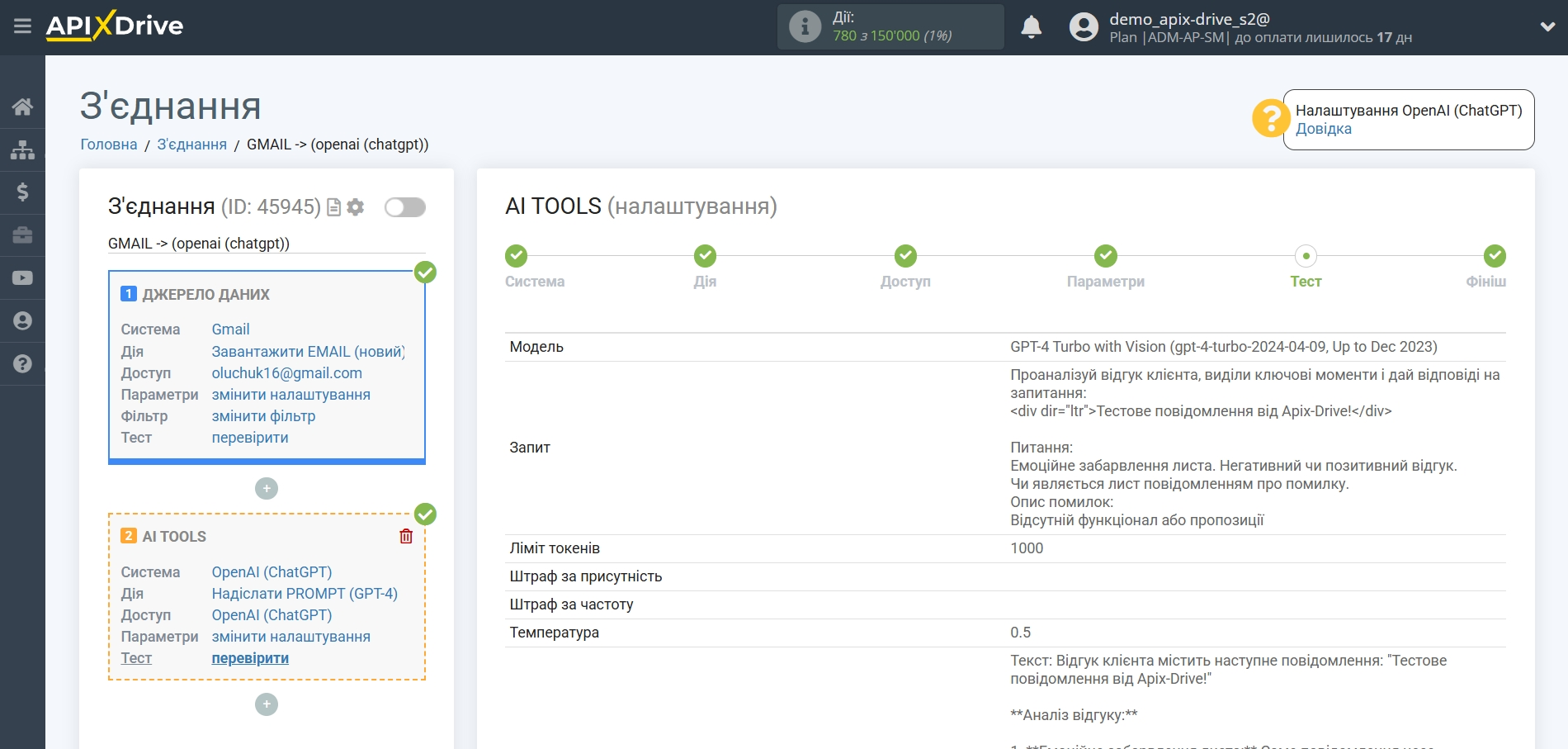Click data source перевірити test link
Screen dimensions: 1568x749
click(250, 438)
